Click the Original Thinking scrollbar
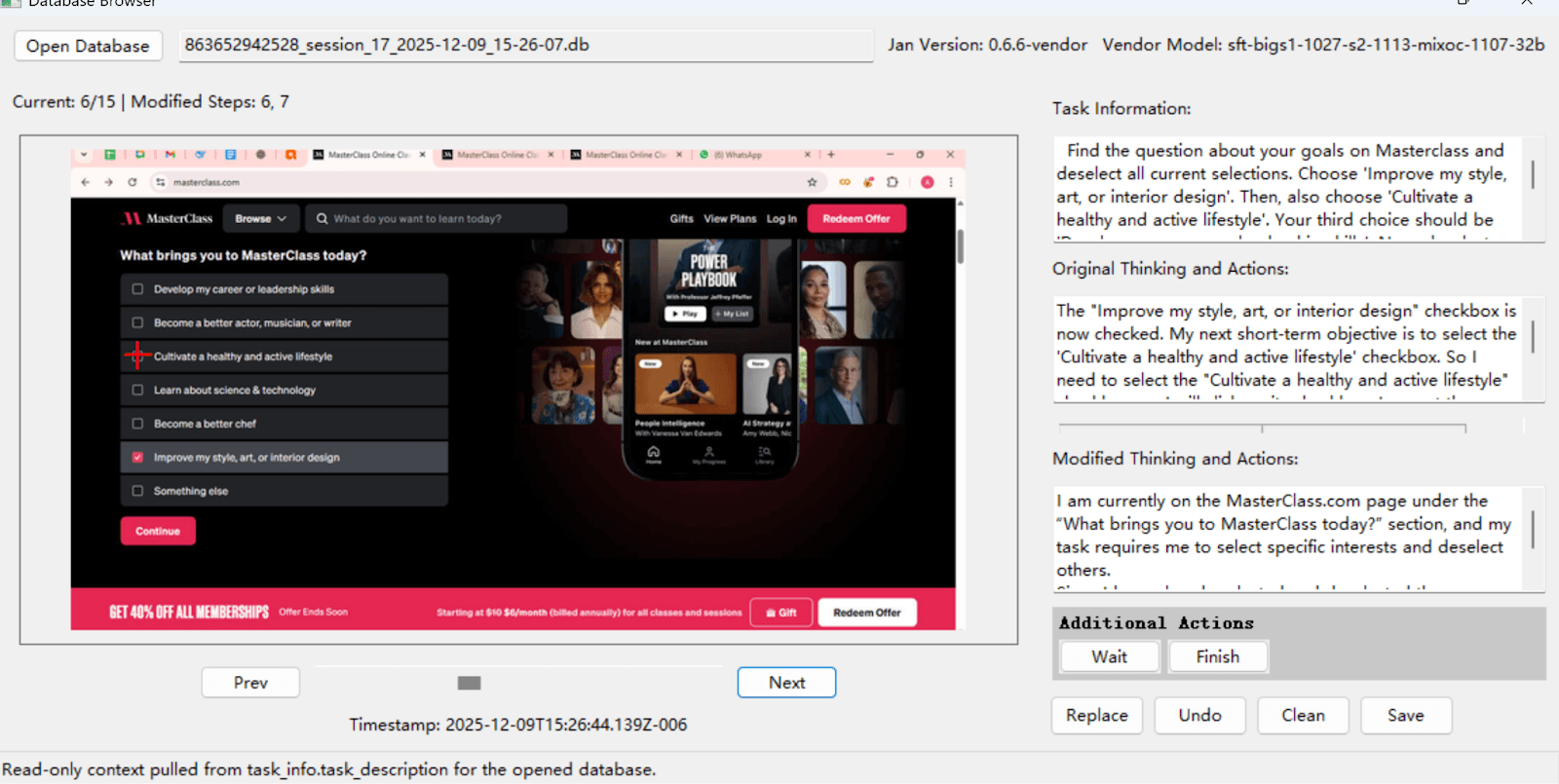The image size is (1559, 784). (1533, 337)
